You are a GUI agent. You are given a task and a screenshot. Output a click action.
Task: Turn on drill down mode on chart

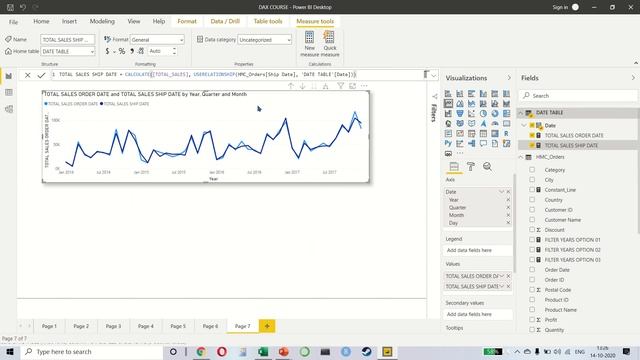coord(302,86)
